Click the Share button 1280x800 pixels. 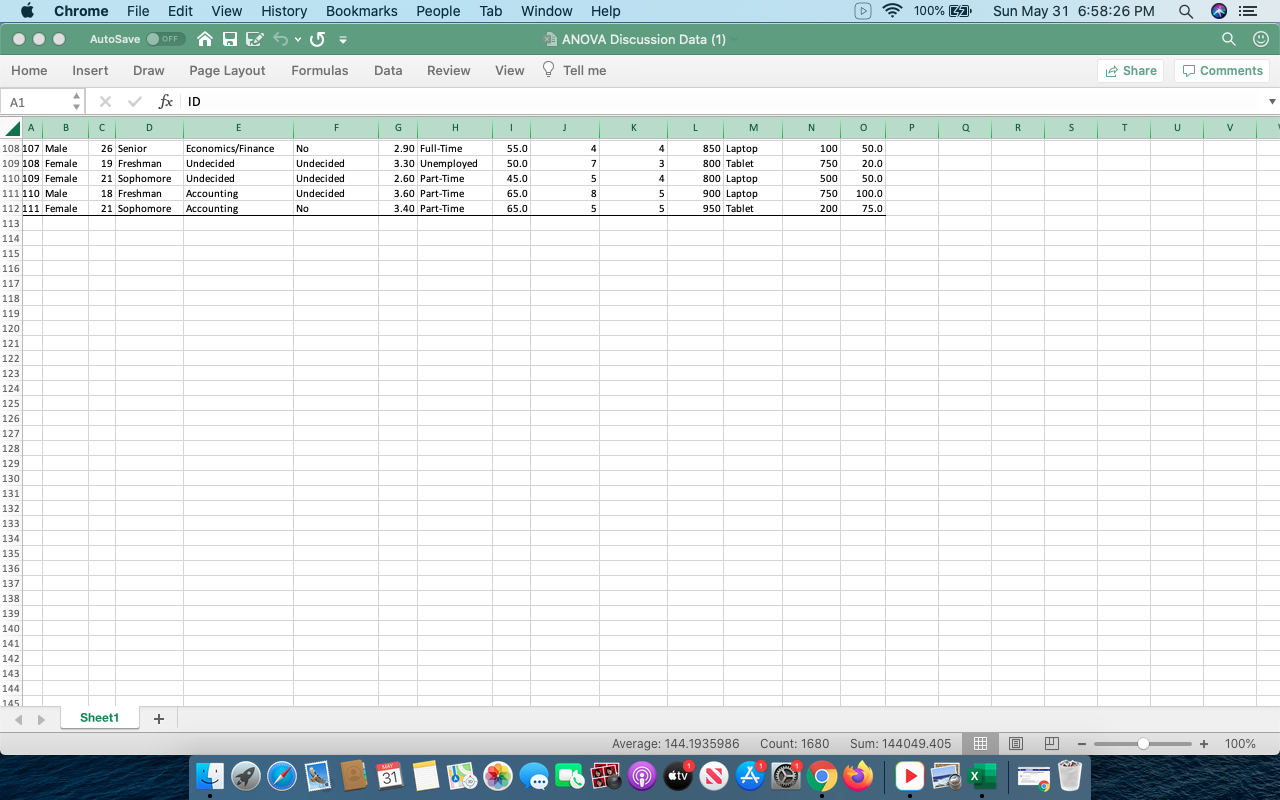[1131, 71]
